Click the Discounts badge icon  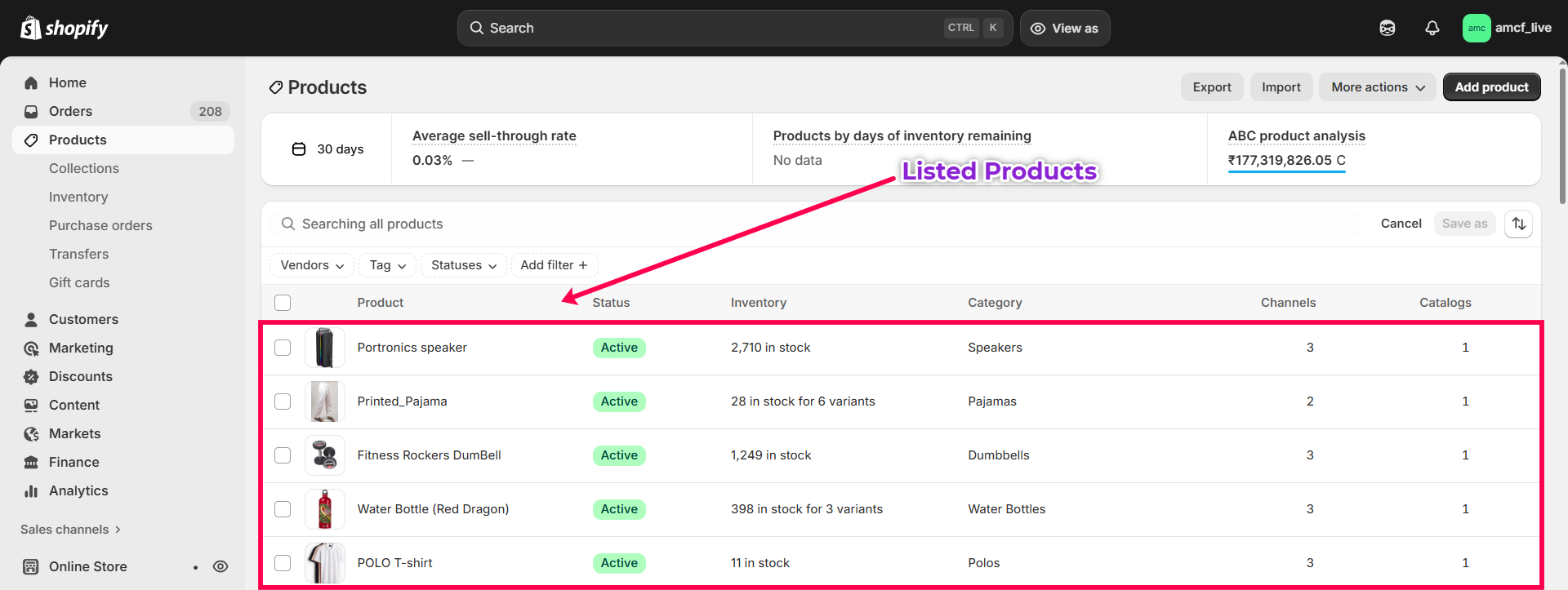[x=31, y=377]
